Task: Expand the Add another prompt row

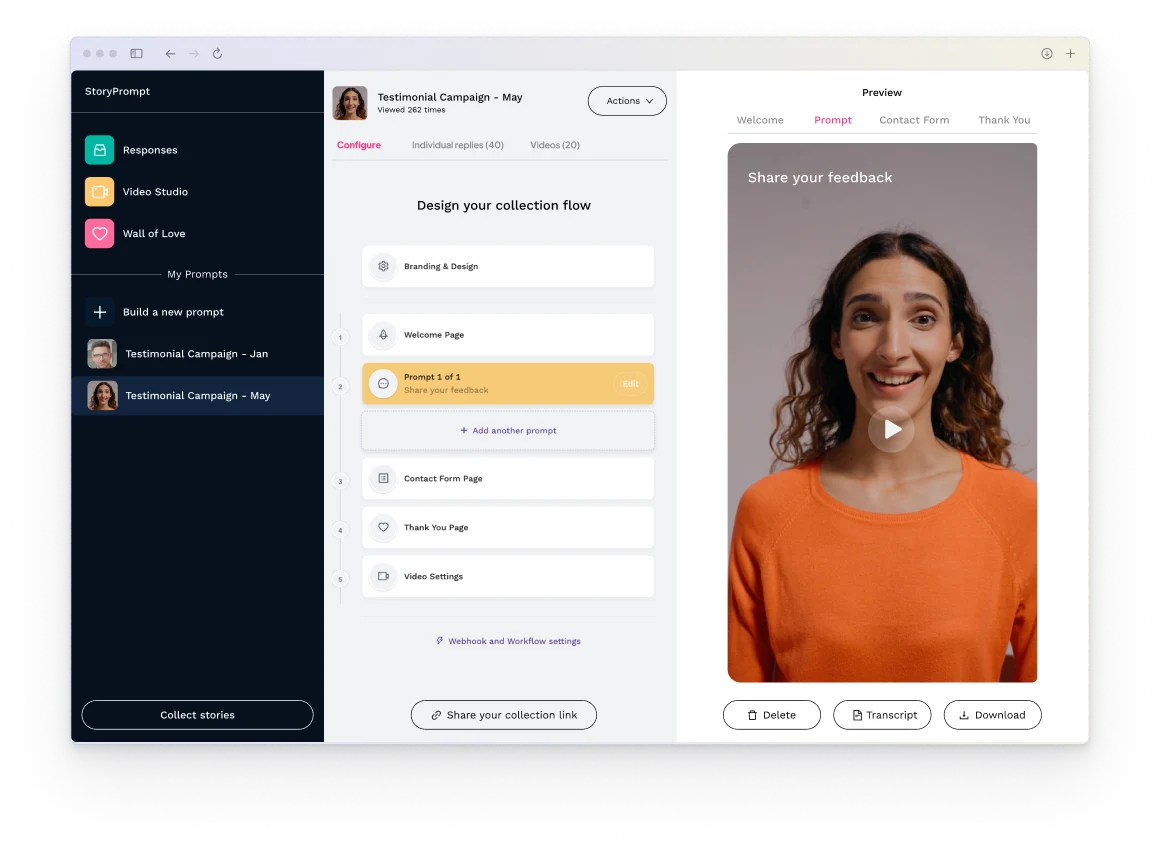Action: coord(508,431)
